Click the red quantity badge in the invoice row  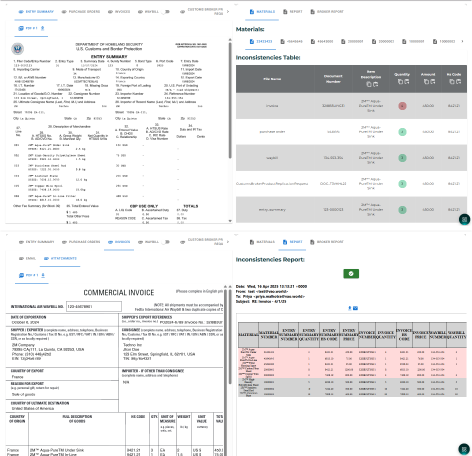click(x=402, y=106)
